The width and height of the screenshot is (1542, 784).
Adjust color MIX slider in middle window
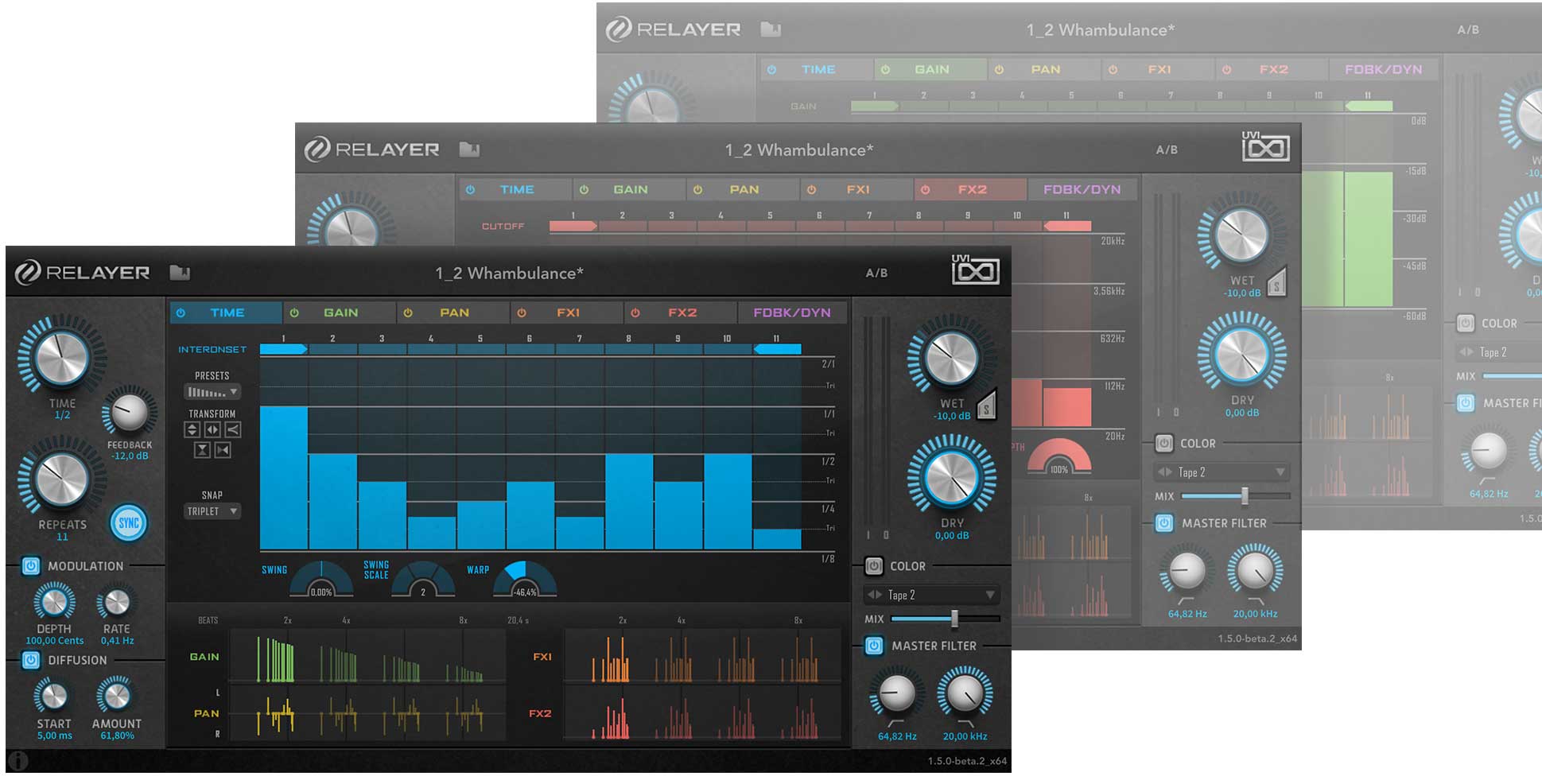pos(1235,495)
